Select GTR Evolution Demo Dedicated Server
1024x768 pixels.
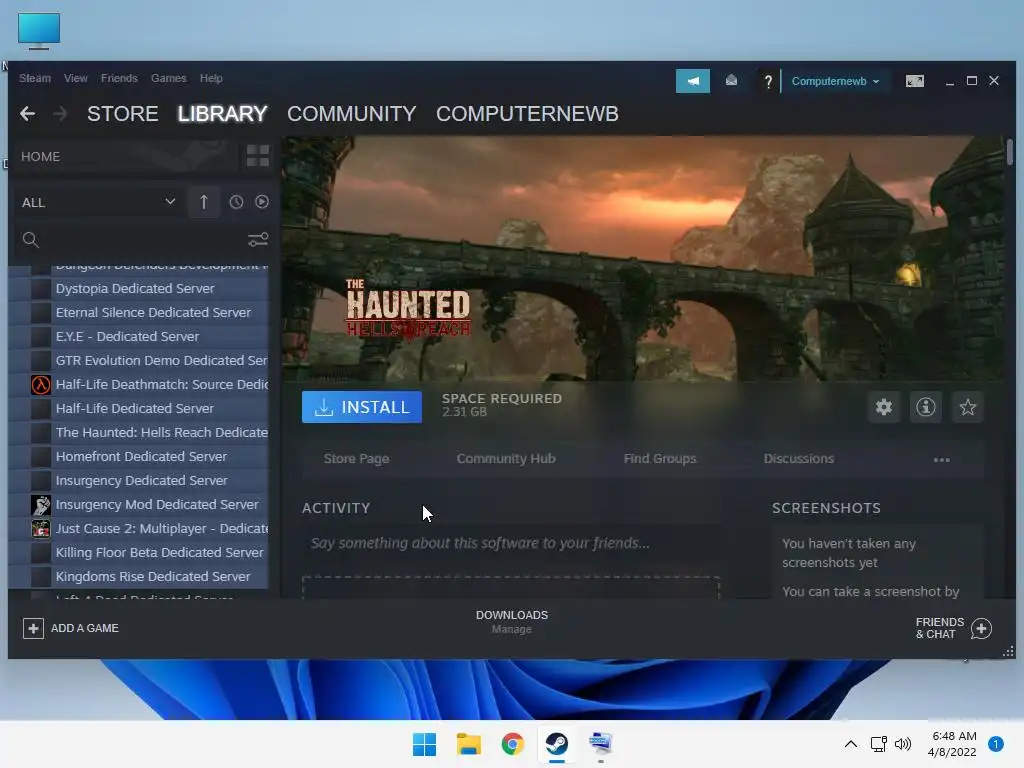(x=138, y=360)
